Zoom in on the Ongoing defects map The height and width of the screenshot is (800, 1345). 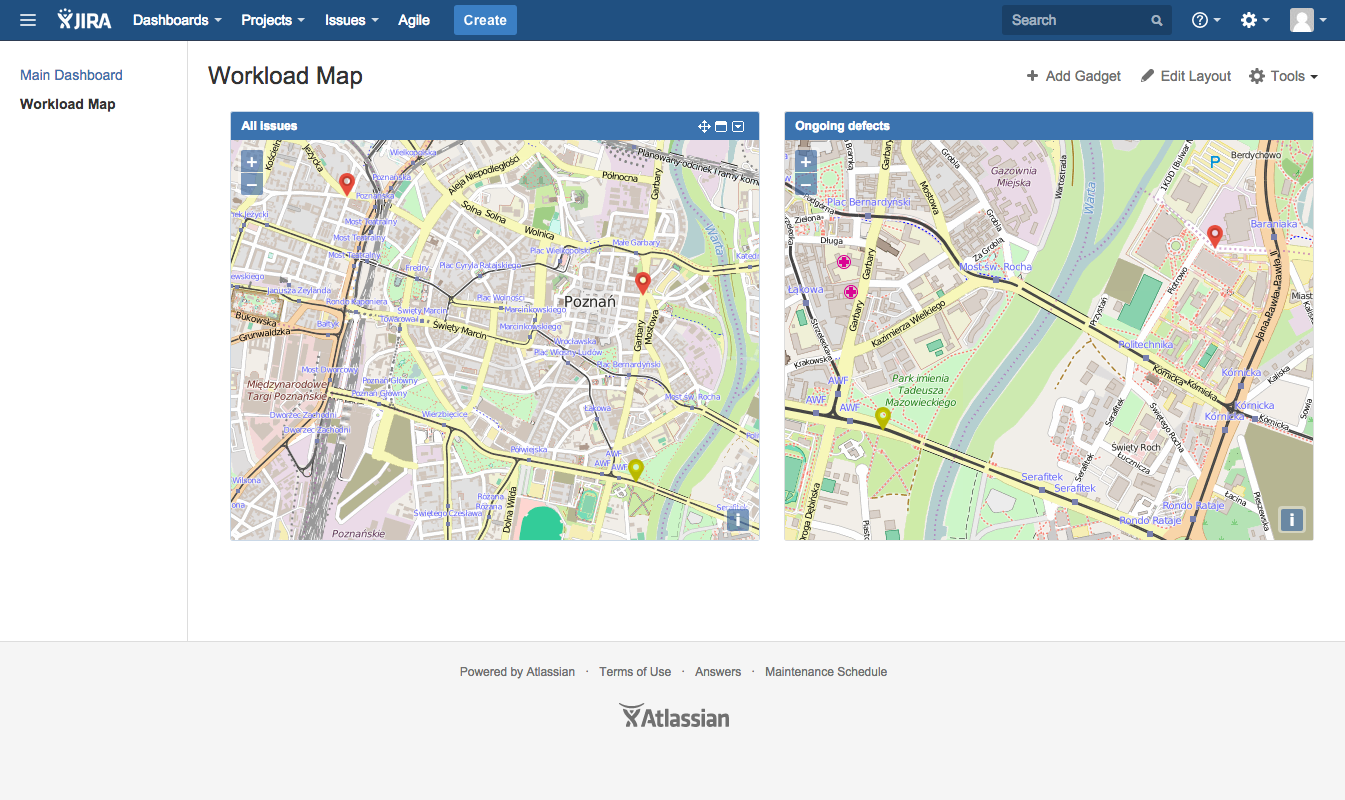(806, 162)
